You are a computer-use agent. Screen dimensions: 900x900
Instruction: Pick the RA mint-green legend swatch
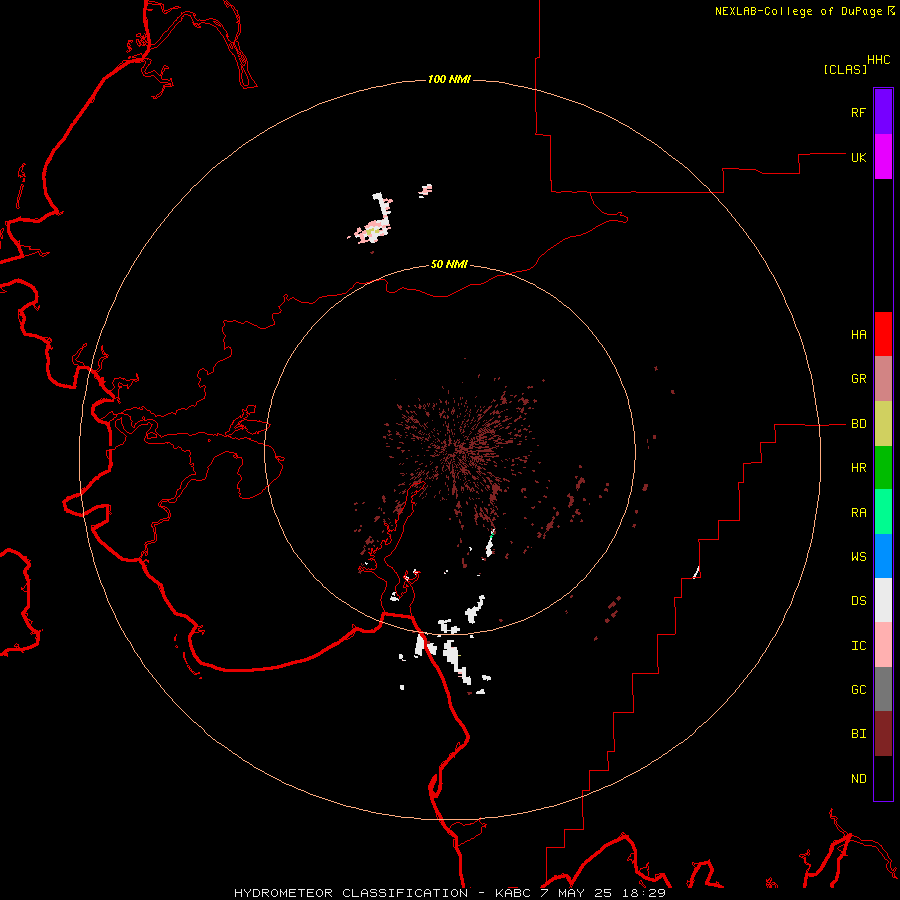click(883, 512)
